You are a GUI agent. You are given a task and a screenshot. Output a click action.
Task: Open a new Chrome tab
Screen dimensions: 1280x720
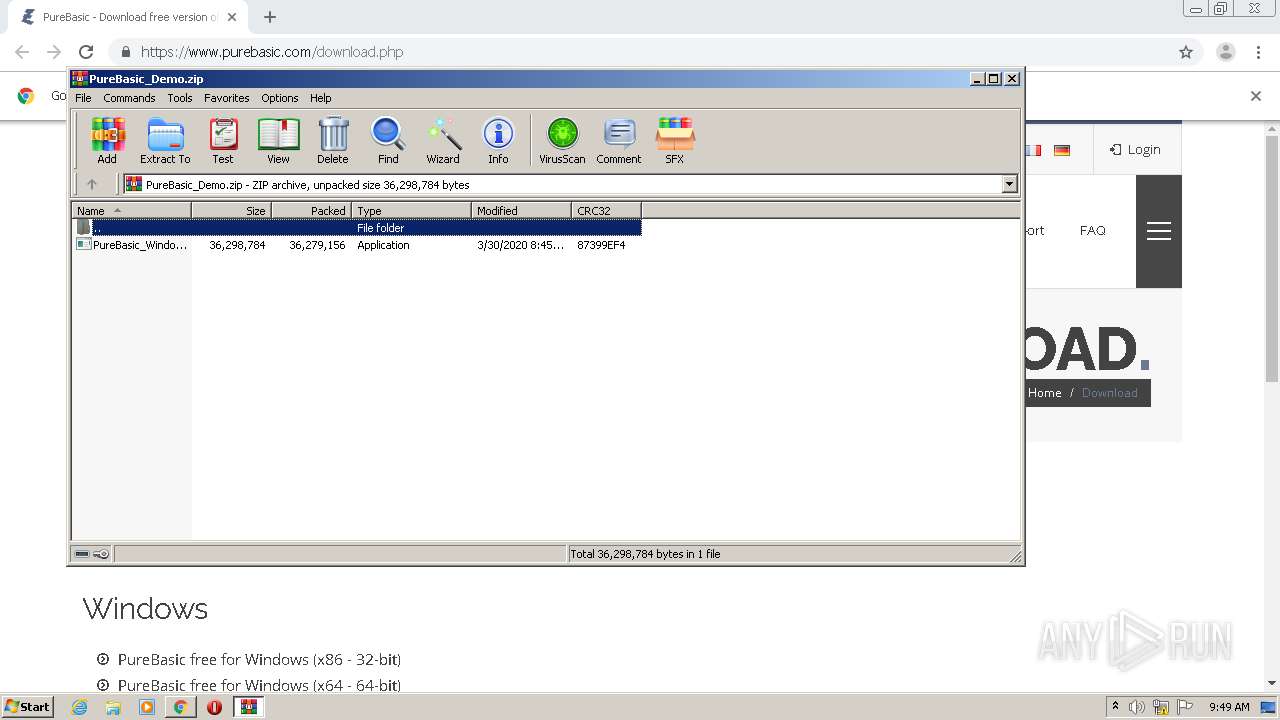270,17
